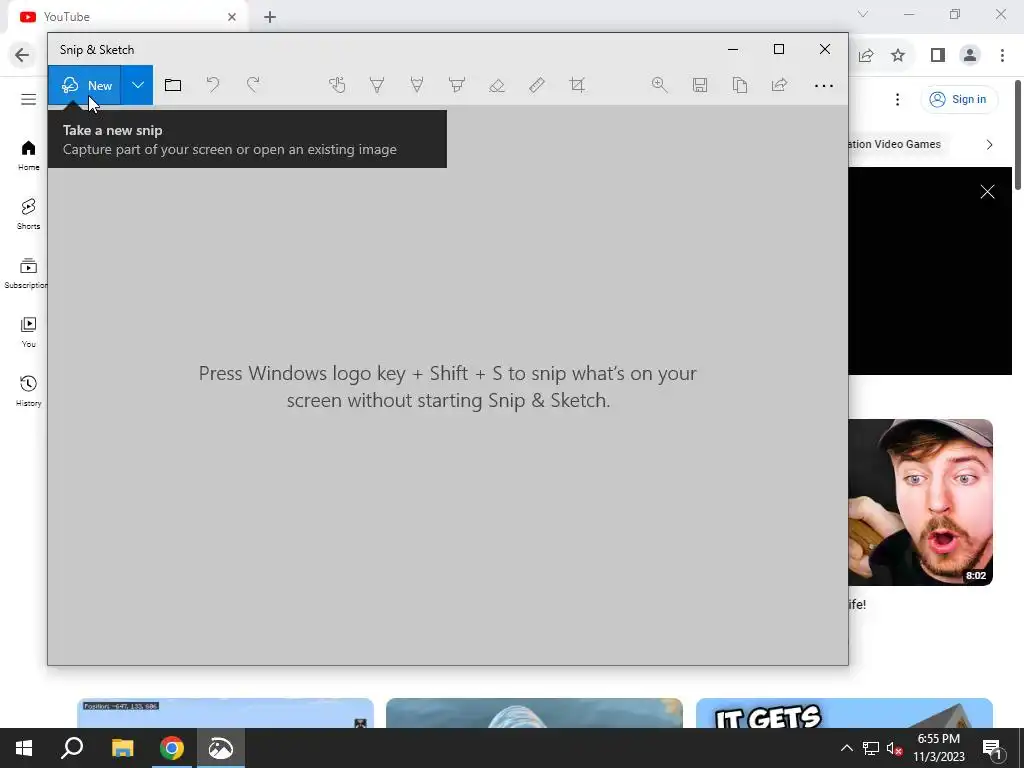Image resolution: width=1024 pixels, height=768 pixels.
Task: Bookmark page with Chrome star icon
Action: pos(898,56)
